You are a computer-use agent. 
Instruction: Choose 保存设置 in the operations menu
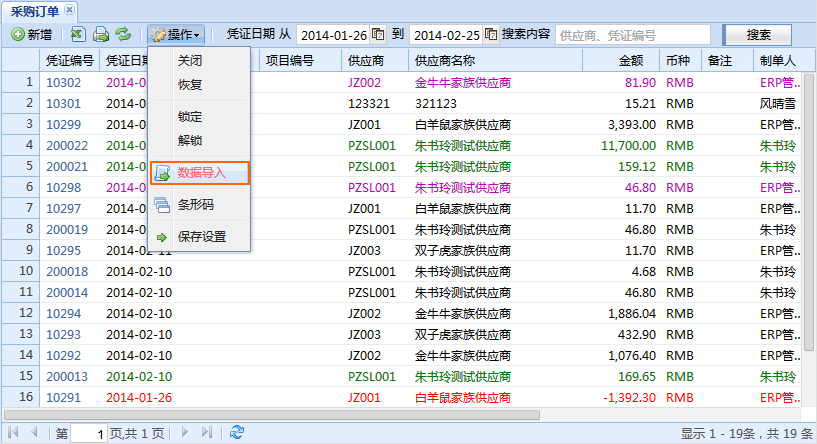[201, 237]
